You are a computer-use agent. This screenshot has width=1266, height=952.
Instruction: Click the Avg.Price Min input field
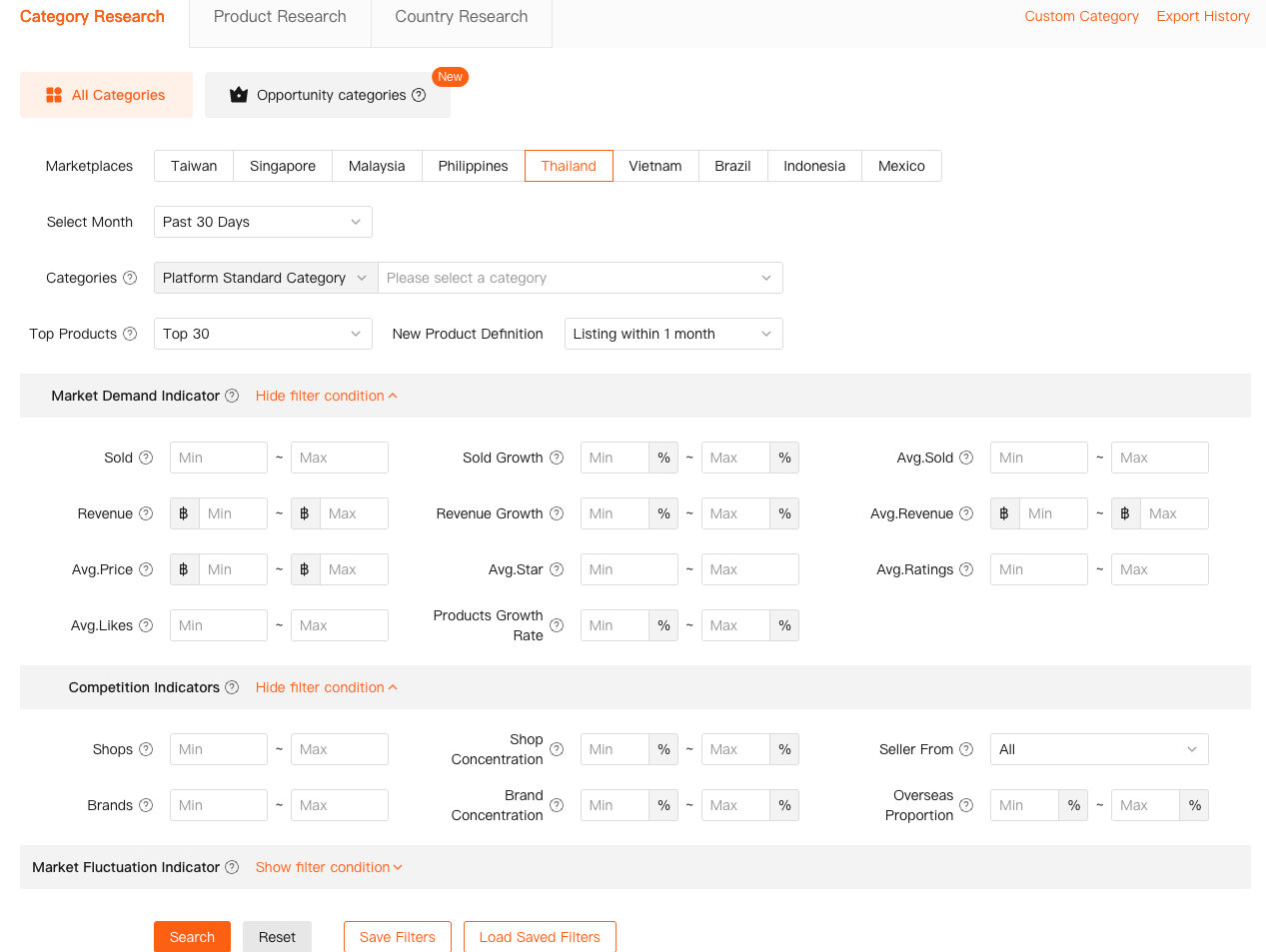click(x=233, y=569)
